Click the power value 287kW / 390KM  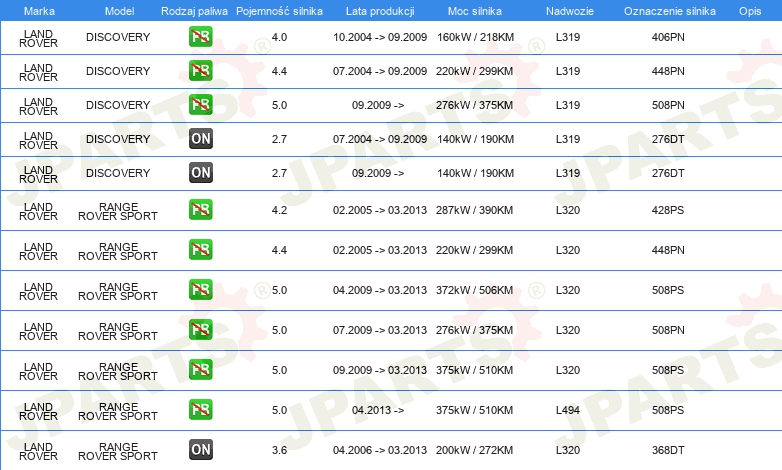[x=474, y=210]
